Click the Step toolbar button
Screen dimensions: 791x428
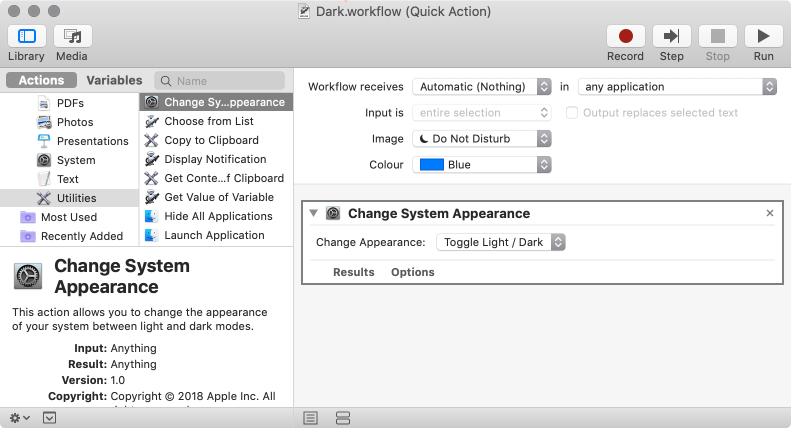671,36
